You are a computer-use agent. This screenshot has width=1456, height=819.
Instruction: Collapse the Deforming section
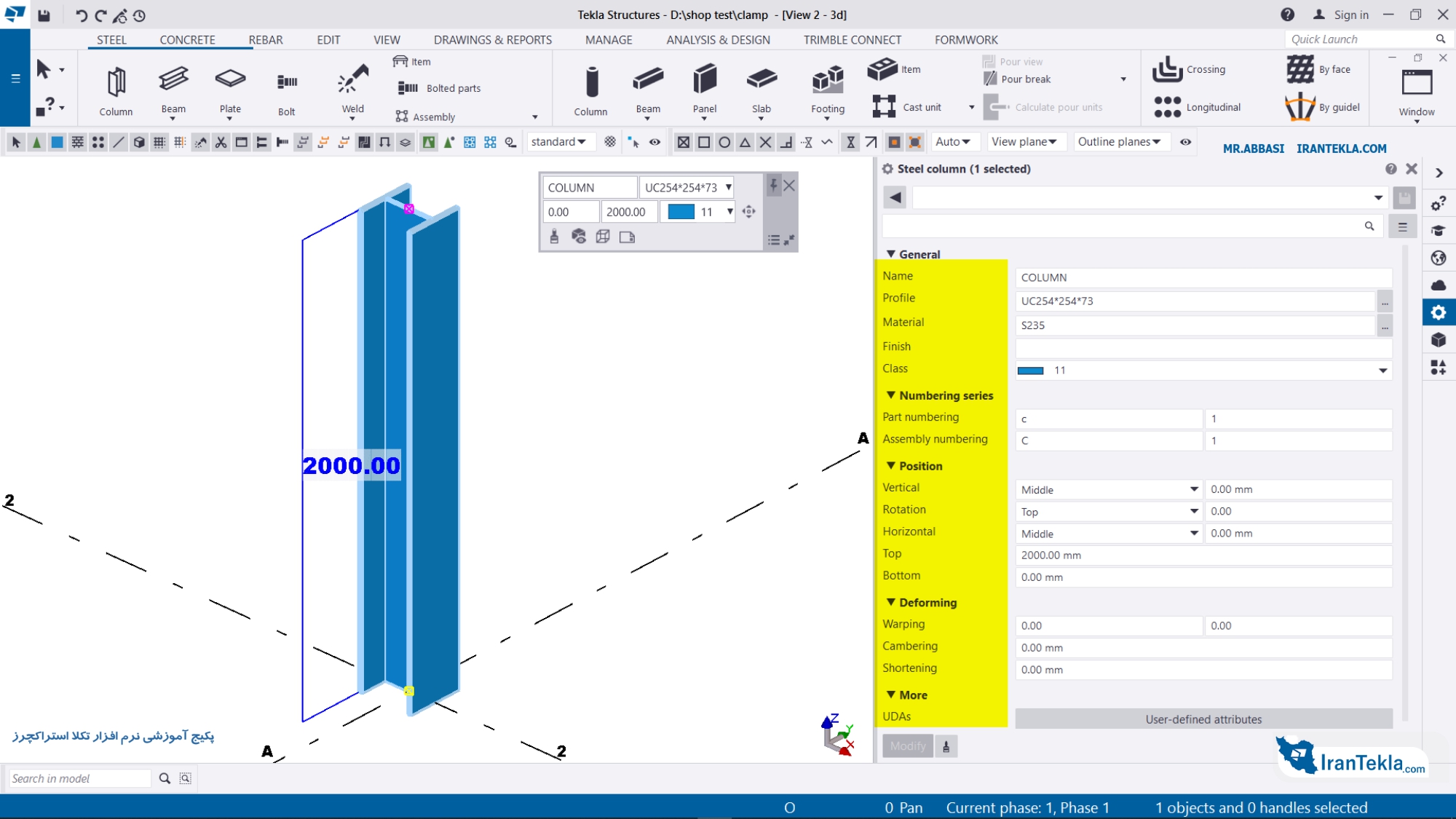[x=891, y=602]
